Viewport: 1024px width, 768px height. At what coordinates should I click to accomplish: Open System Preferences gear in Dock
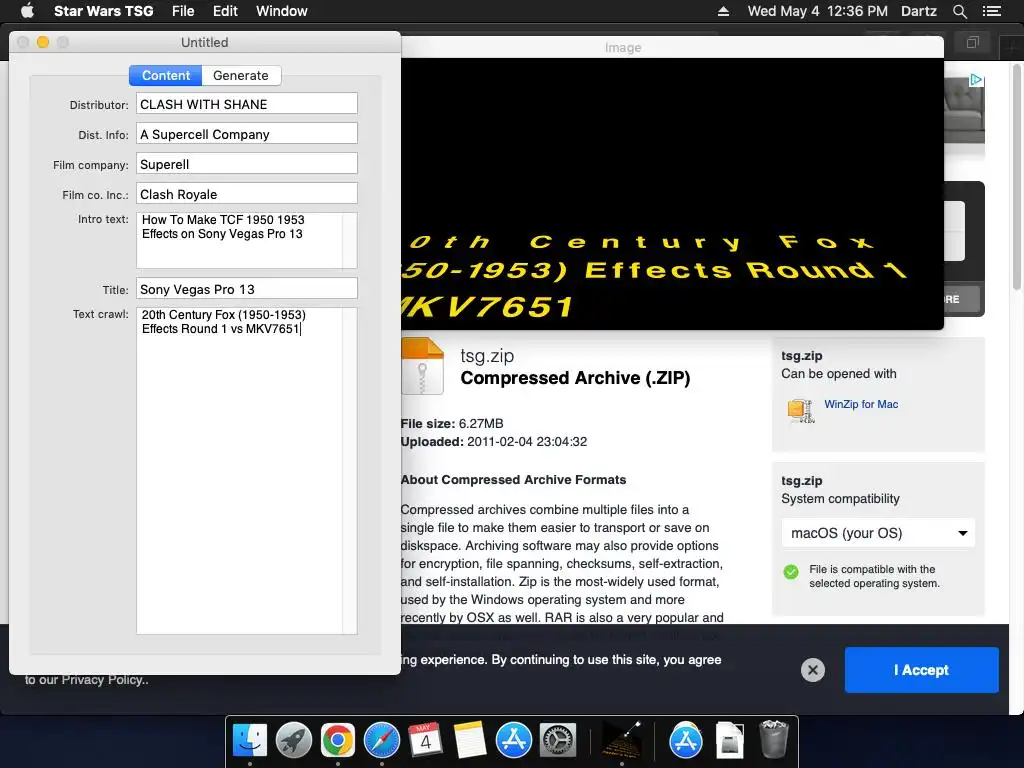(557, 741)
